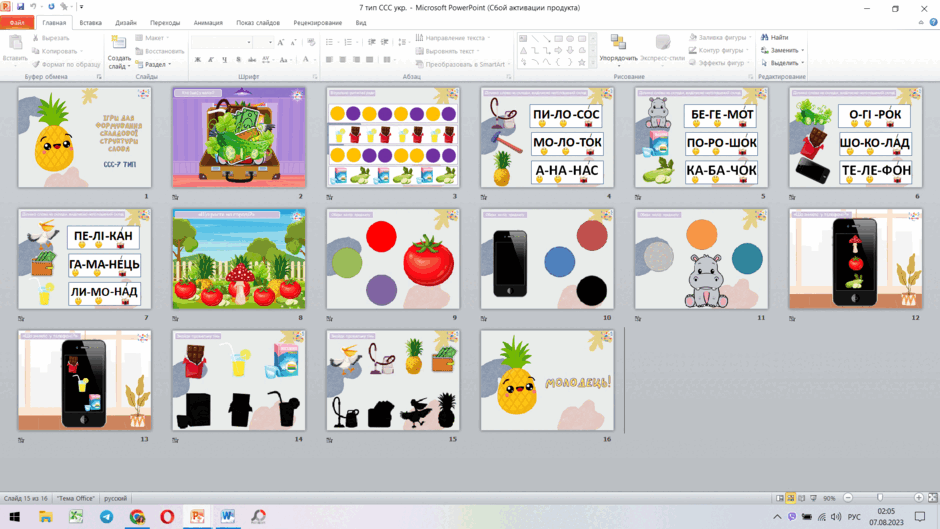Screen dimensions: 940x529
Task: Select slide 8 thumbnail with mushroom garden
Action: 239,259
